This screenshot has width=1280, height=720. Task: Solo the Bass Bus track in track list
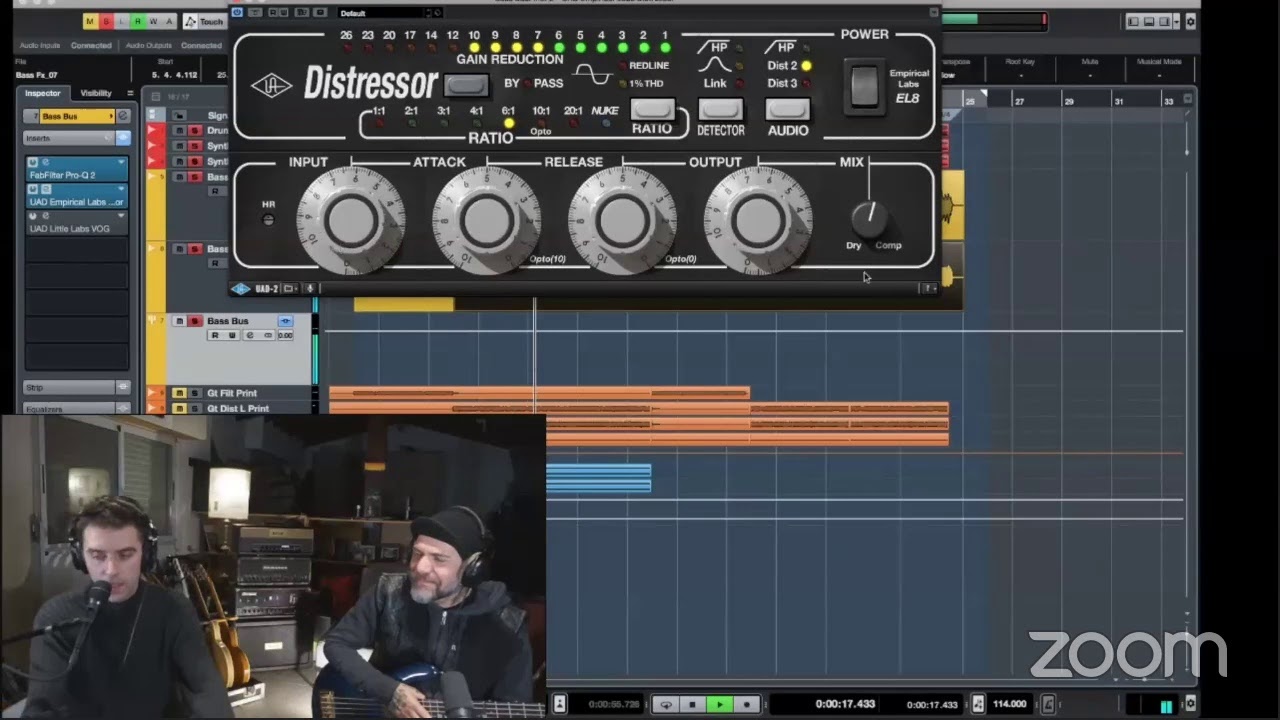coord(194,321)
